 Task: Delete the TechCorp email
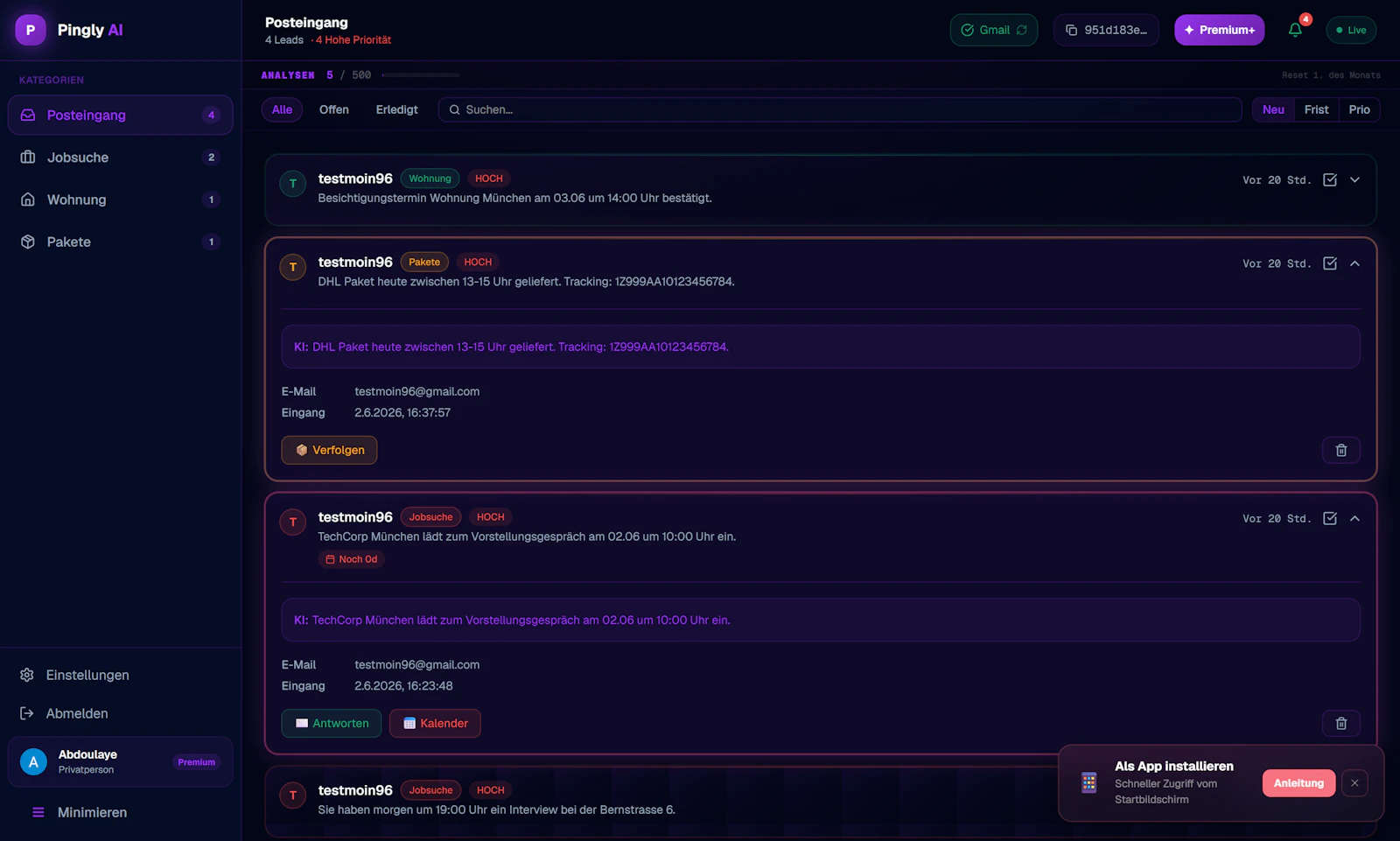tap(1340, 723)
